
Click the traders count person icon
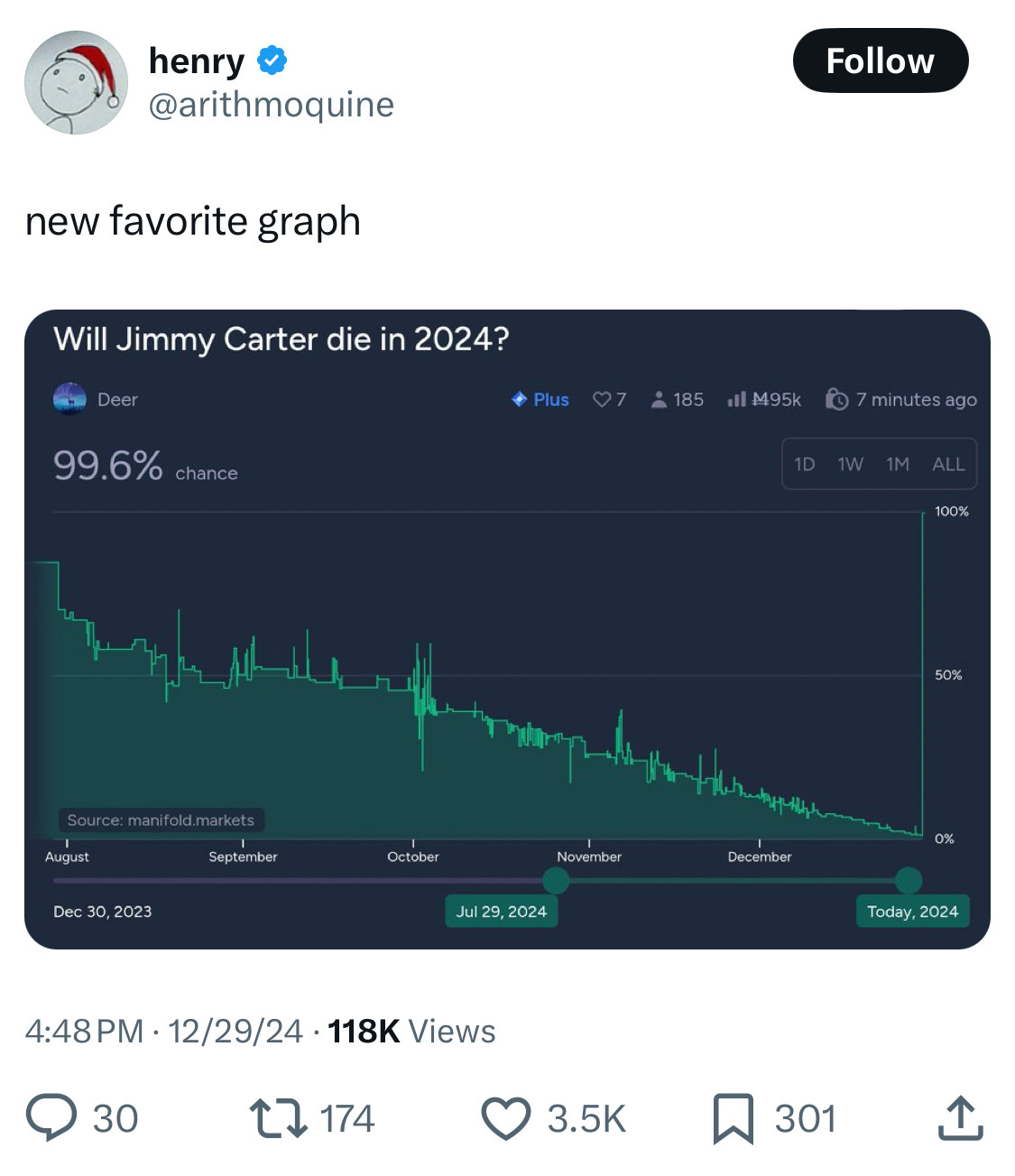point(658,399)
